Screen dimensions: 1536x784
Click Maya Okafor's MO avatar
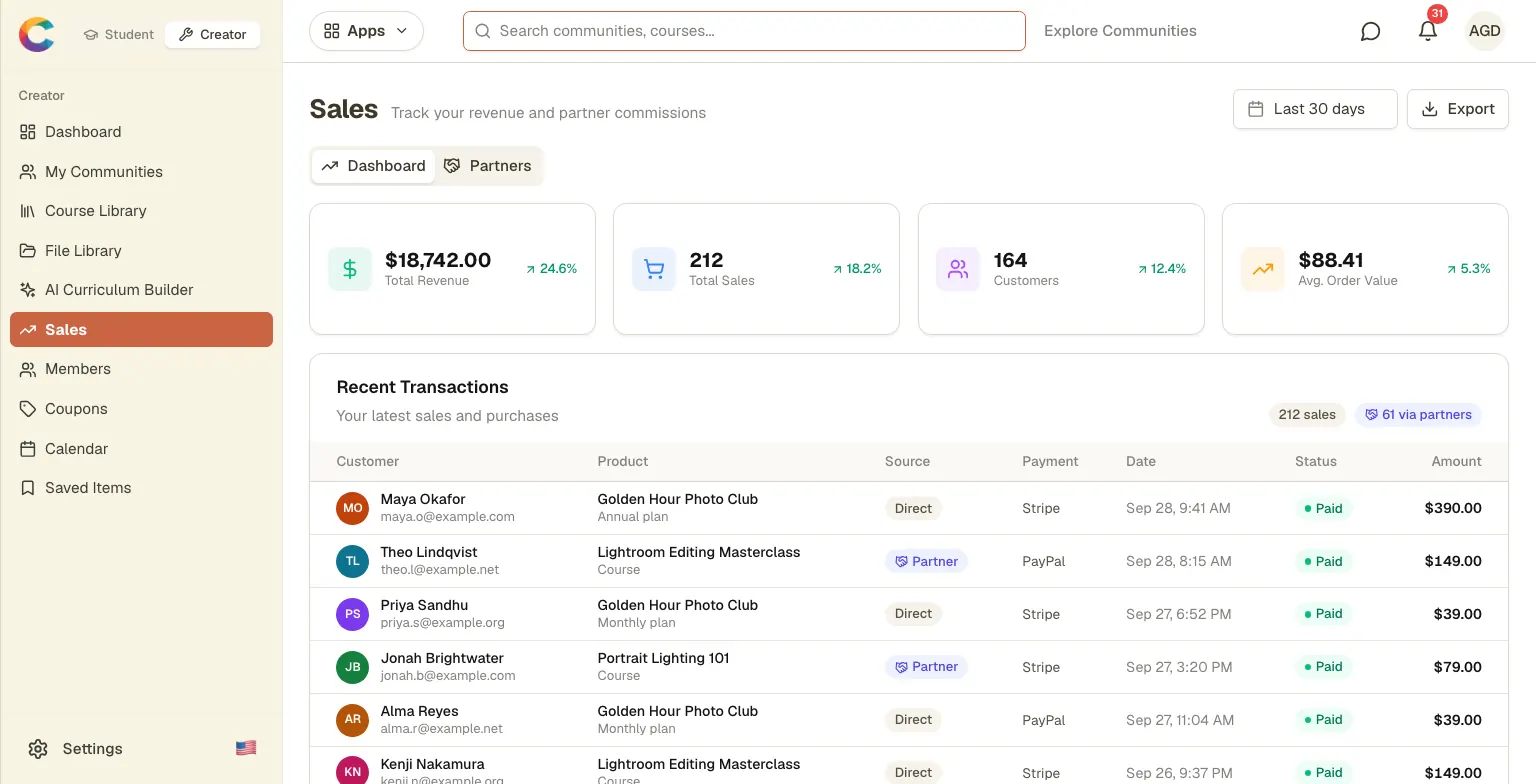pos(353,508)
